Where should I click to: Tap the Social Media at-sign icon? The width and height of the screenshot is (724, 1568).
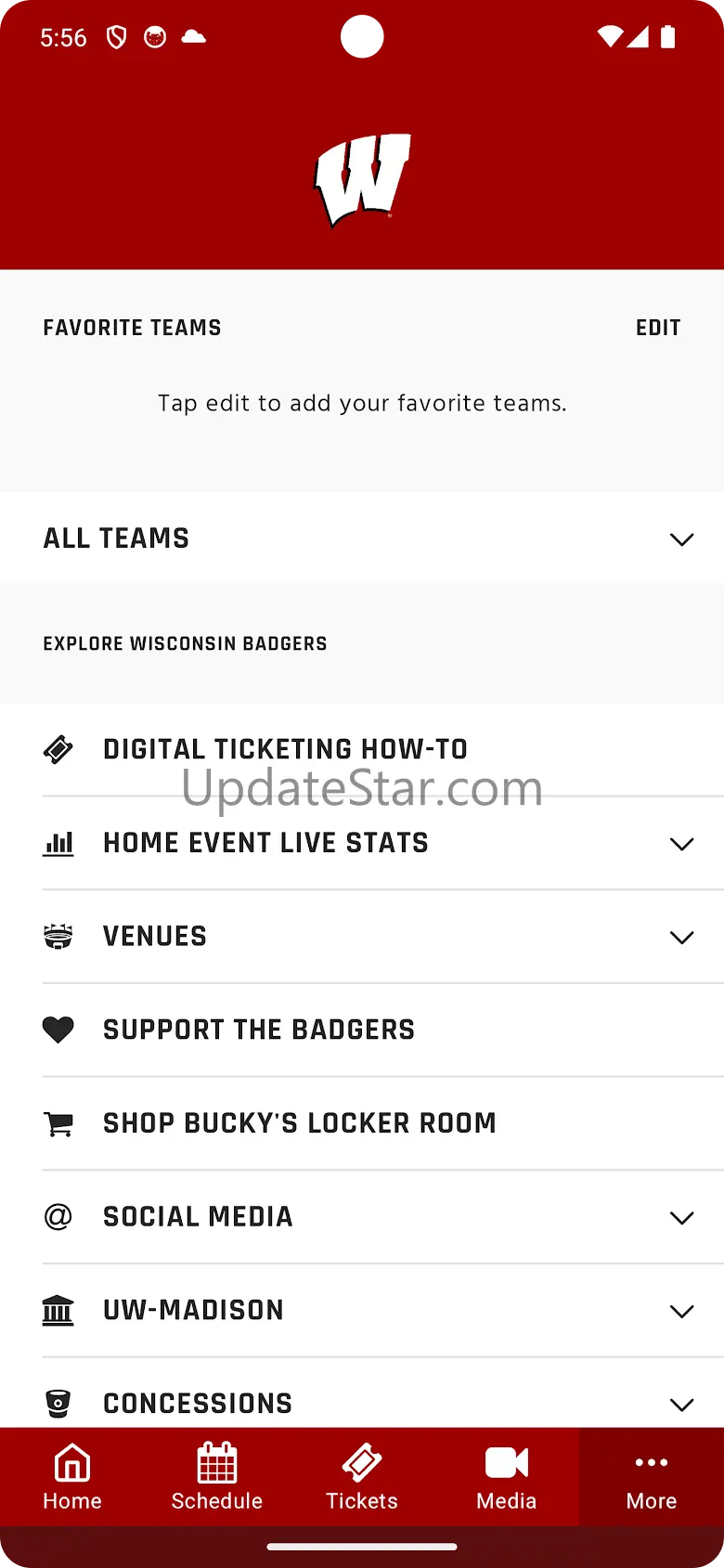[58, 1216]
